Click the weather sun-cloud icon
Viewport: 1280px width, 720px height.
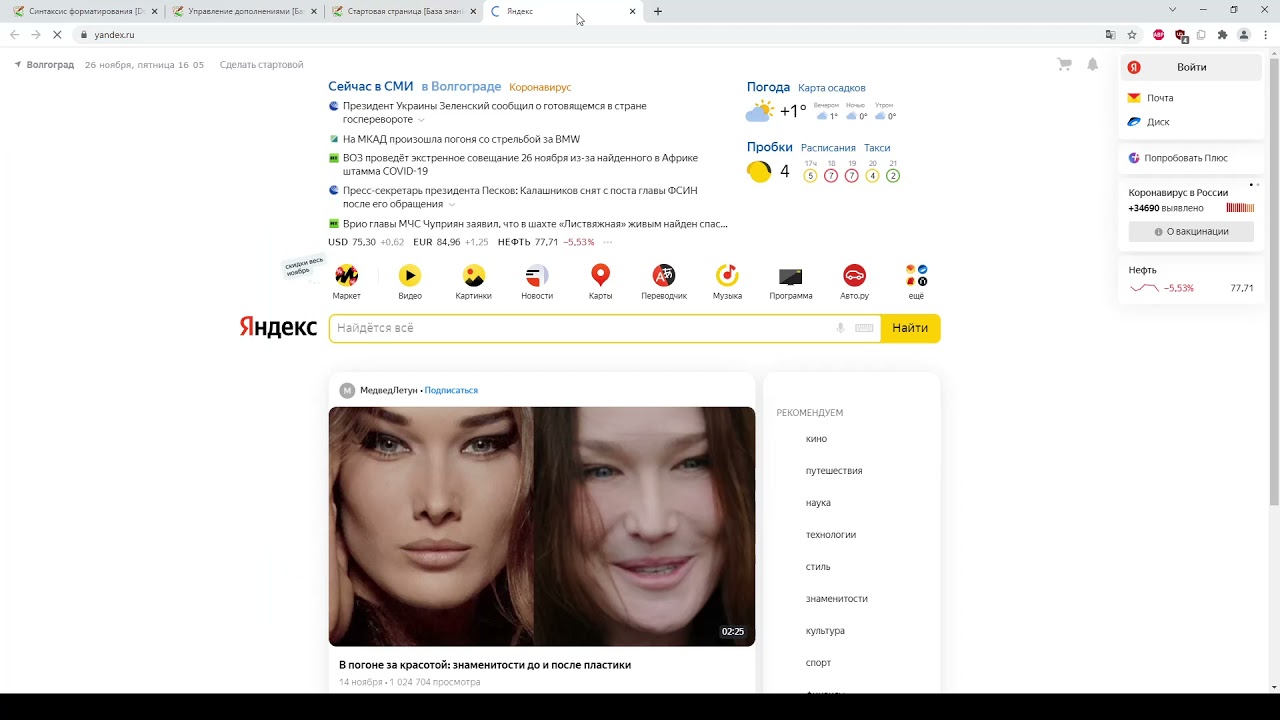pyautogui.click(x=760, y=111)
